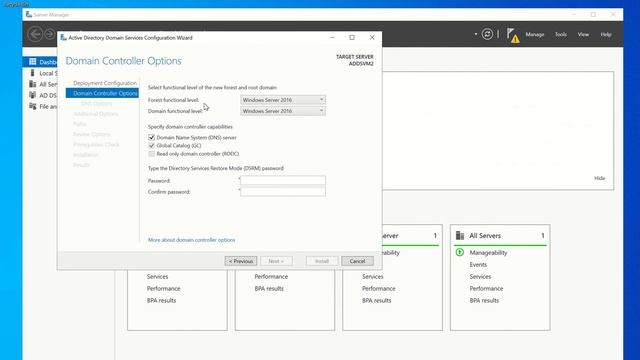Focus the Confirm password field
The height and width of the screenshot is (360, 640).
[x=283, y=191]
